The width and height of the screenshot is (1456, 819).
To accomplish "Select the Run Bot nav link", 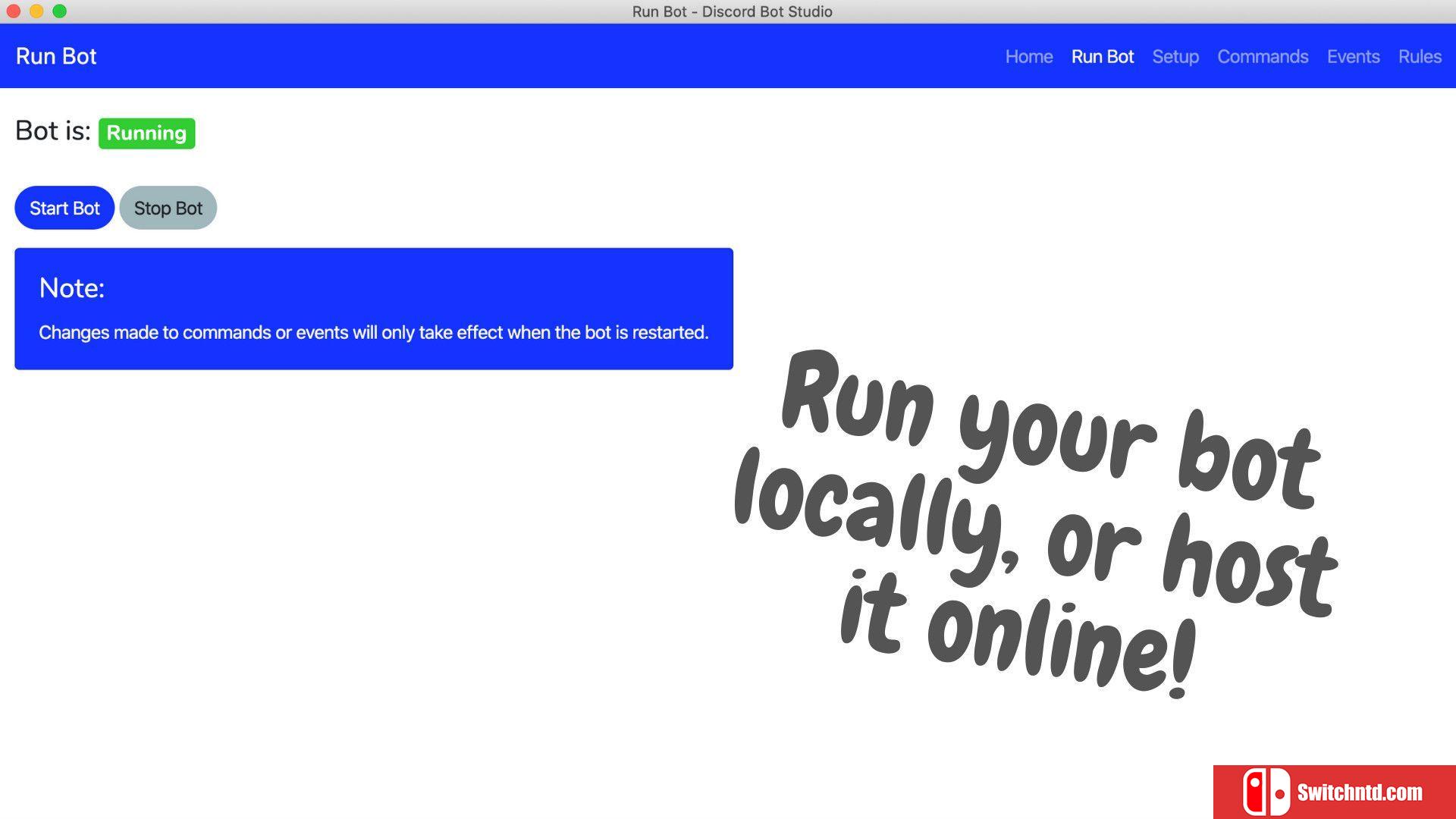I will [1102, 57].
